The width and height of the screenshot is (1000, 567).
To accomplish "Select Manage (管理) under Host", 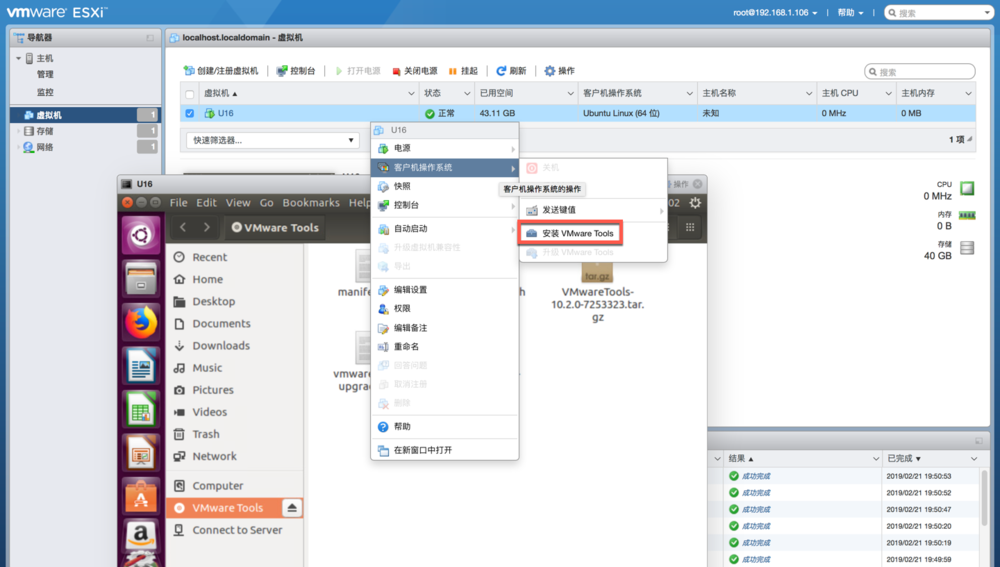I will point(45,75).
